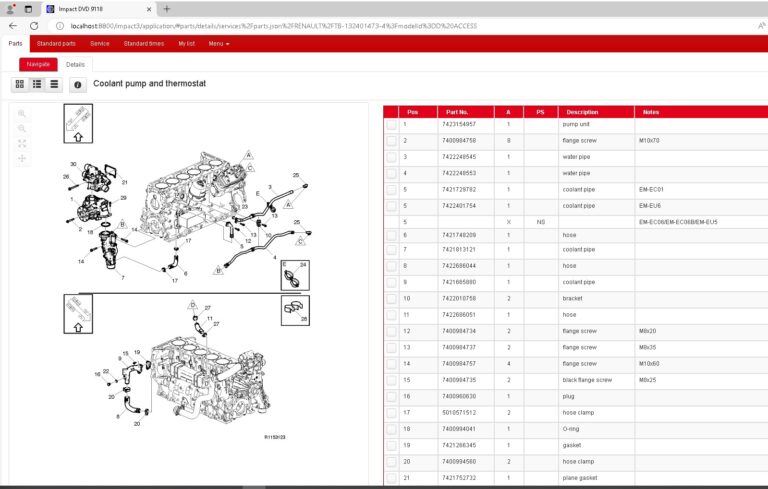Zoom out of the parts diagram

point(22,128)
